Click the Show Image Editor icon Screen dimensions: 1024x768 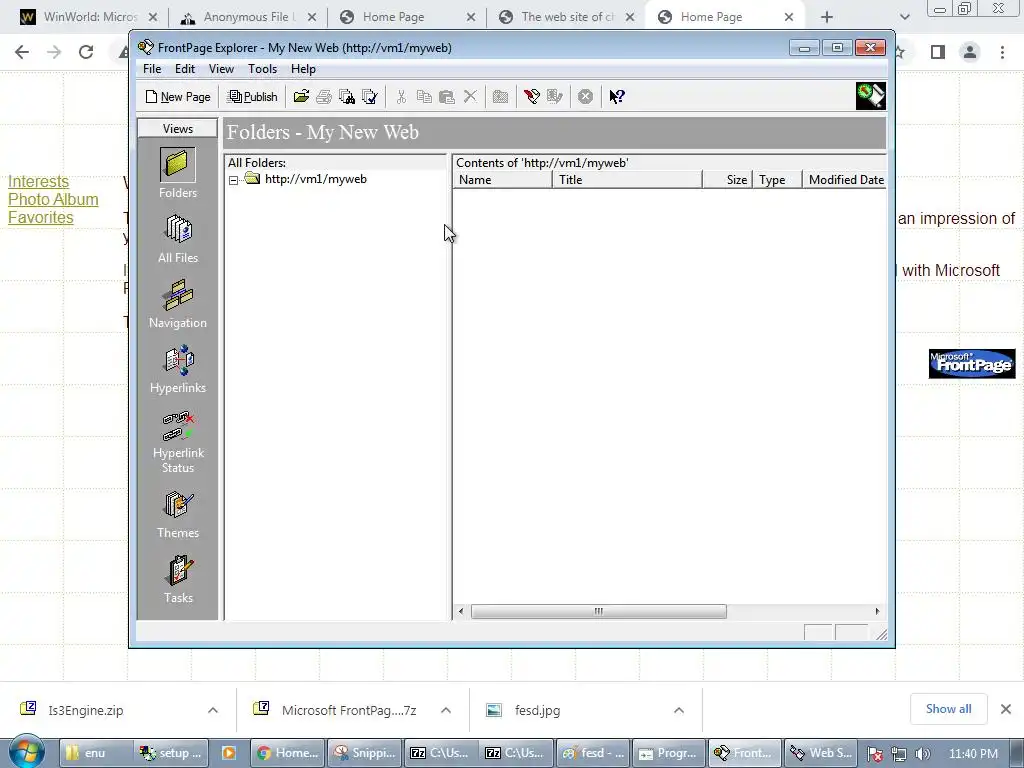554,97
